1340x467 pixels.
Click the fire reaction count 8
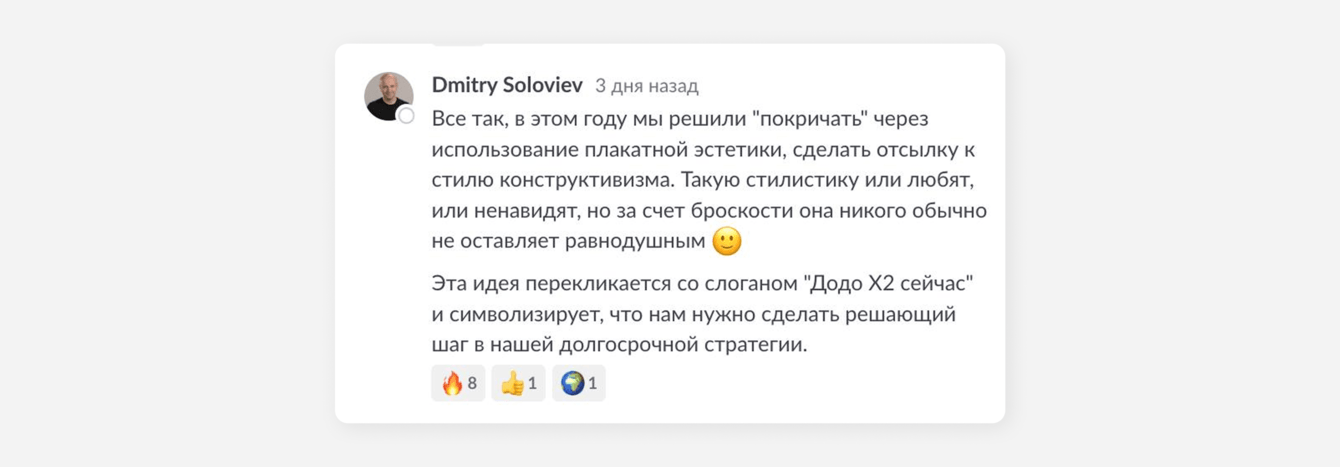tap(472, 383)
